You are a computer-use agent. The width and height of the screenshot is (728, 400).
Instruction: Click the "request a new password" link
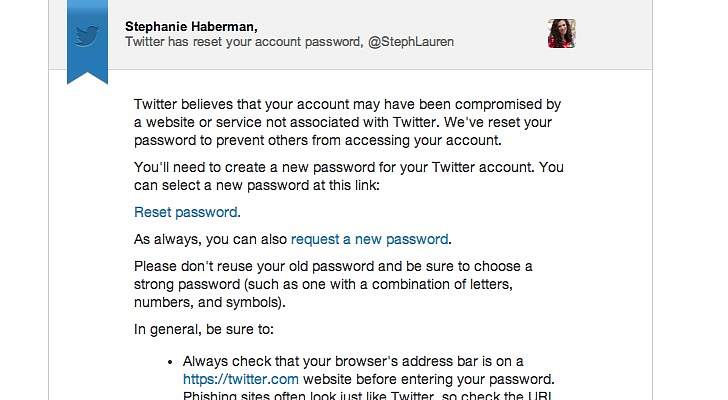[369, 239]
